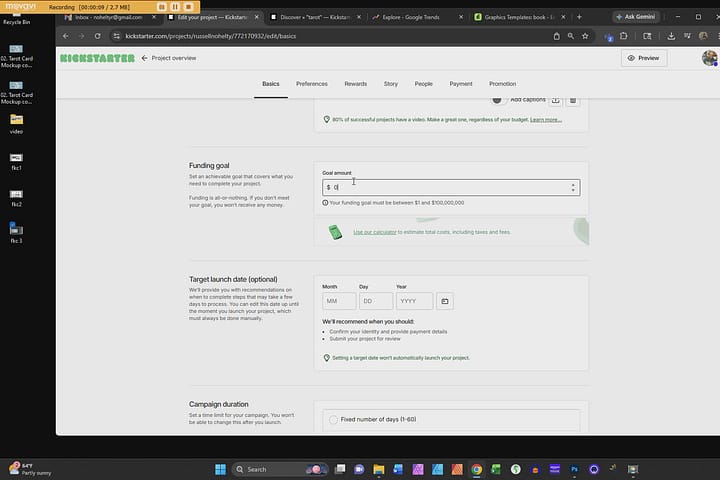Screen dimensions: 720x480
Task: Open Chrome downloads icon in toolbar
Action: [671, 36]
